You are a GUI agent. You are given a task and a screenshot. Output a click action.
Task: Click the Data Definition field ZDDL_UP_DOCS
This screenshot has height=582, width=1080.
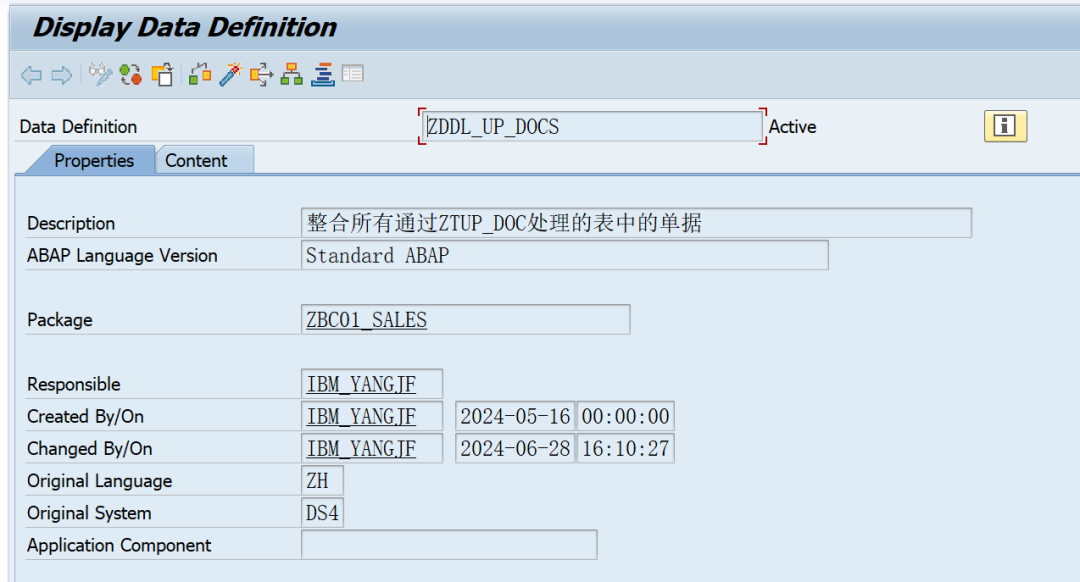tap(592, 127)
